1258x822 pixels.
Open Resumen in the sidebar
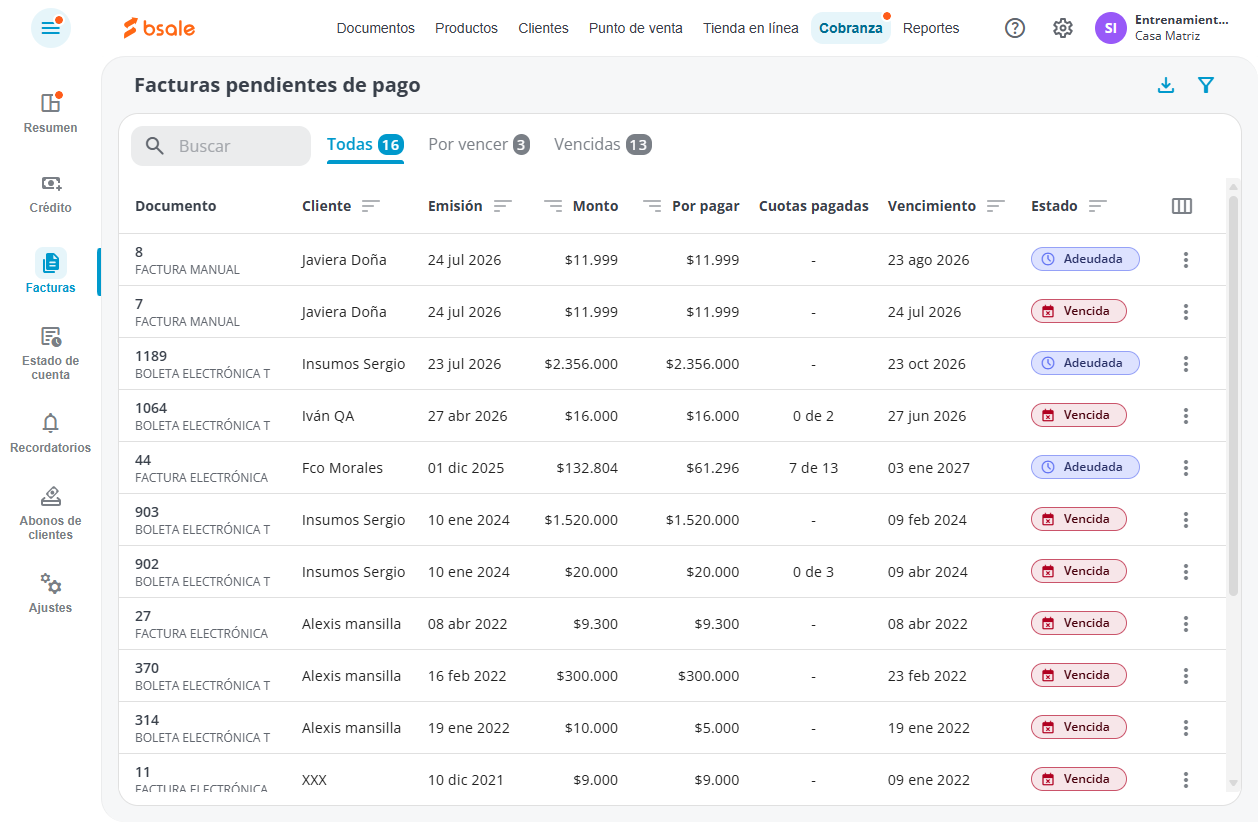pyautogui.click(x=51, y=112)
